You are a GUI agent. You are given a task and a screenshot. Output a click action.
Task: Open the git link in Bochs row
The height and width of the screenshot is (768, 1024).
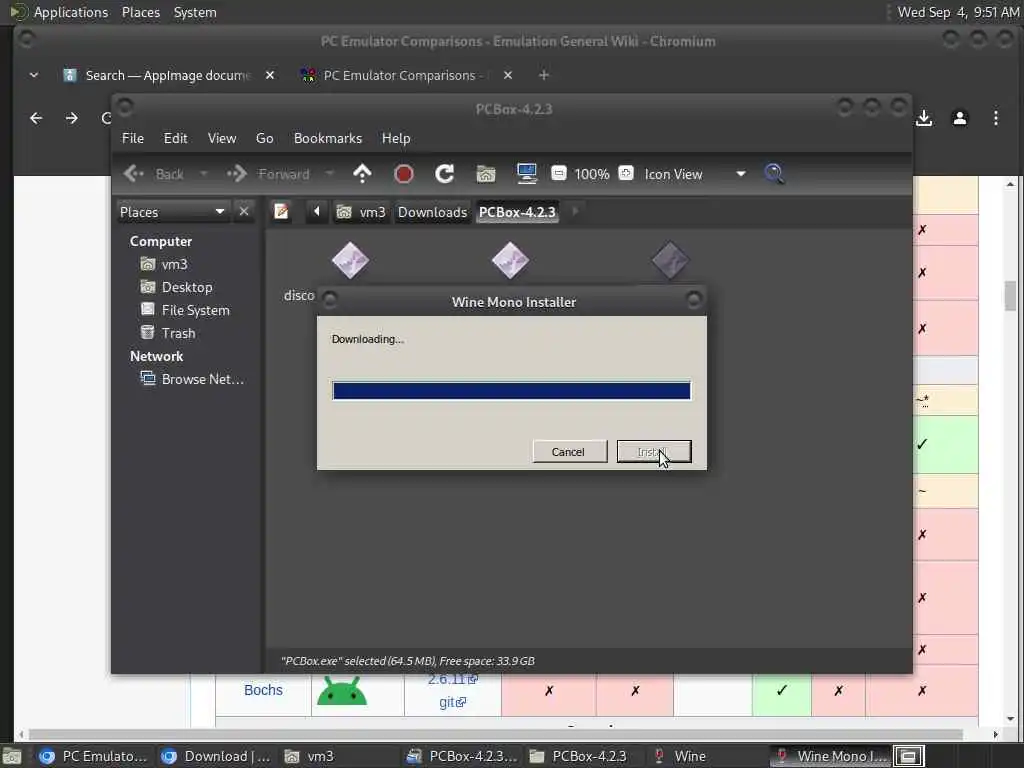[453, 703]
